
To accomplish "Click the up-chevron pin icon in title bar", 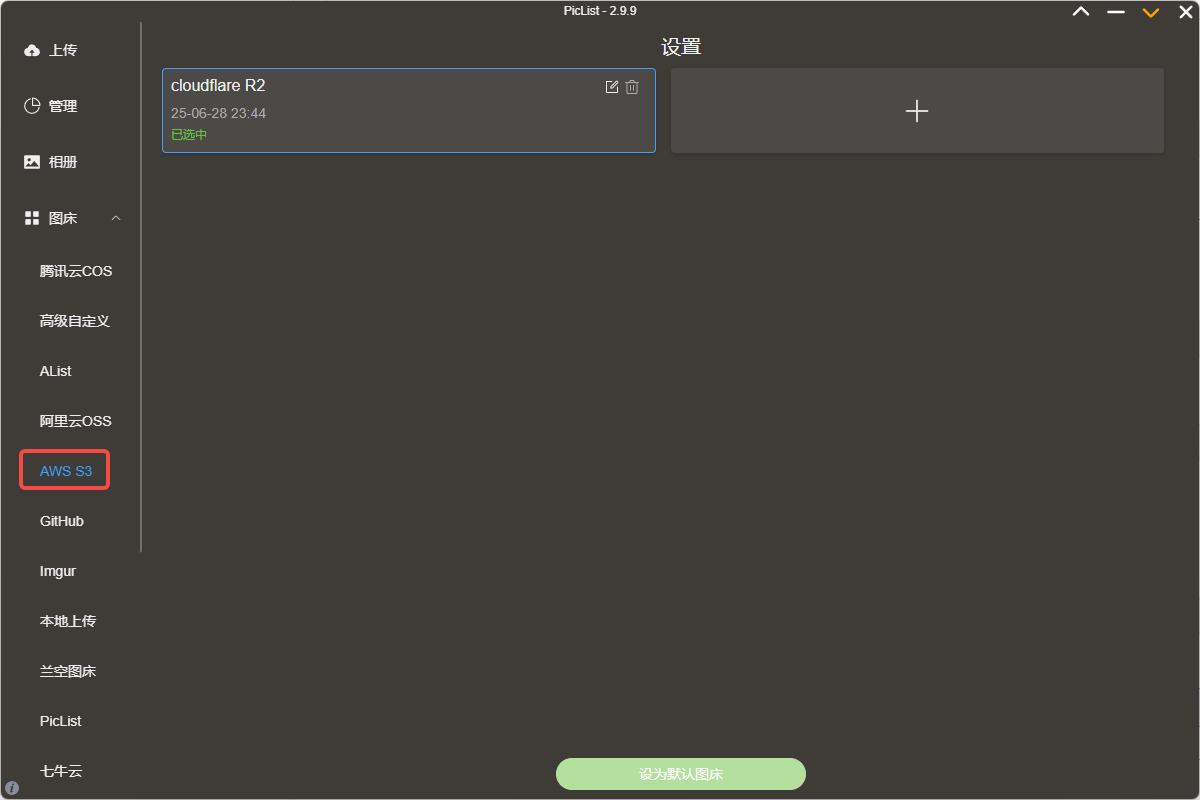I will [x=1081, y=12].
